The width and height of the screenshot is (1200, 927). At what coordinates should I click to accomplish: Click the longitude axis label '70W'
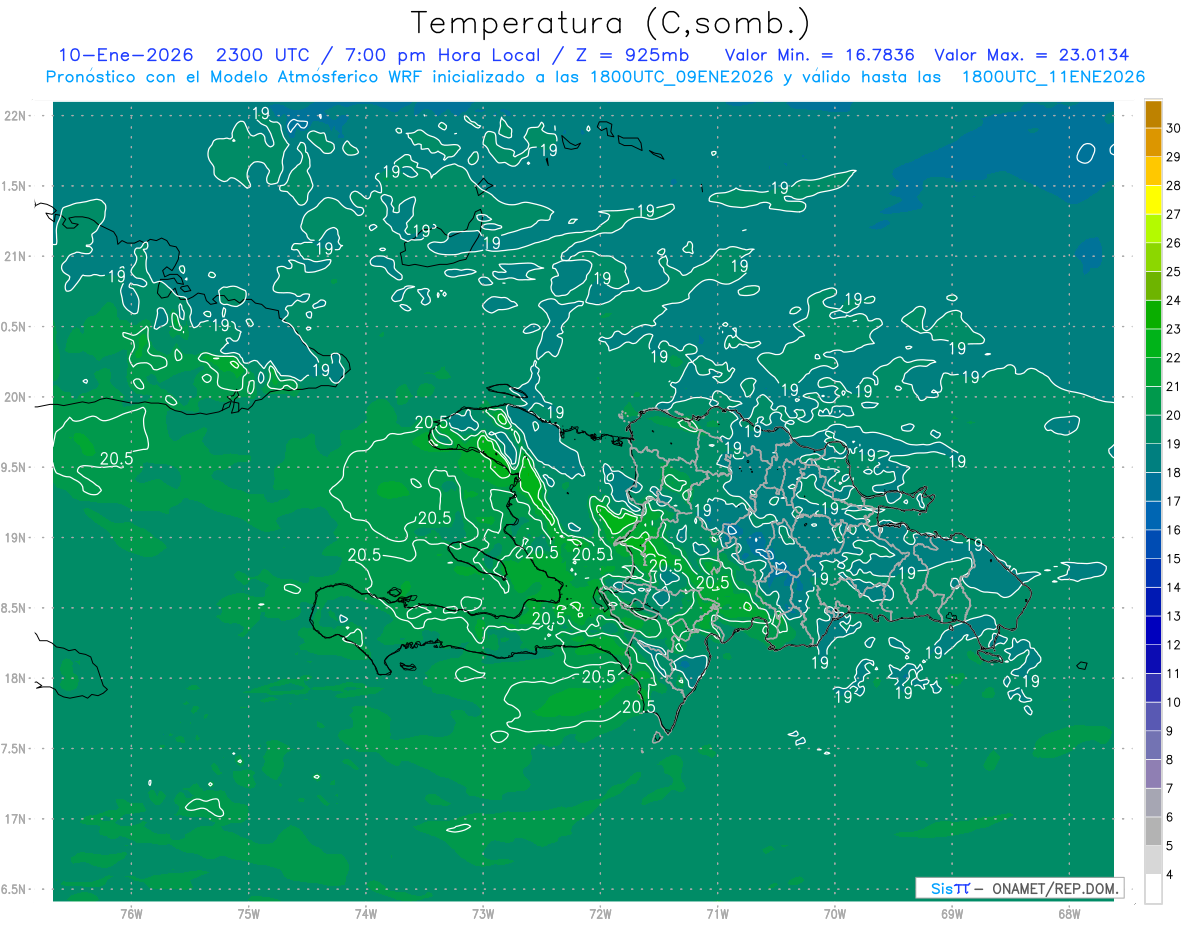(835, 913)
